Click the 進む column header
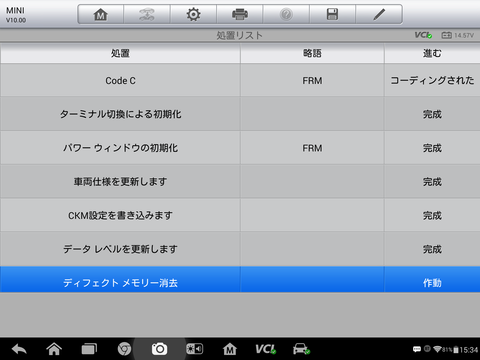480x360 pixels. pyautogui.click(x=432, y=53)
